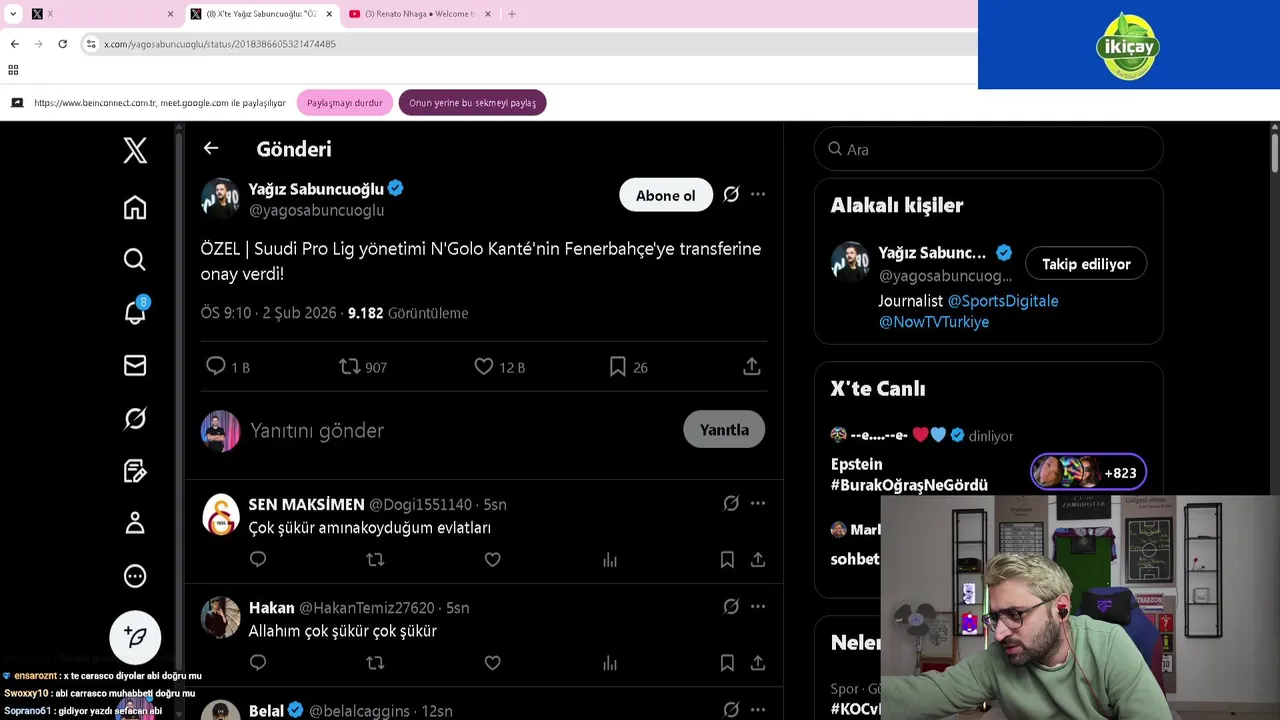View analytics of SEN MAKSİMEN's reply
Screen dimensions: 1280x720
pos(610,560)
